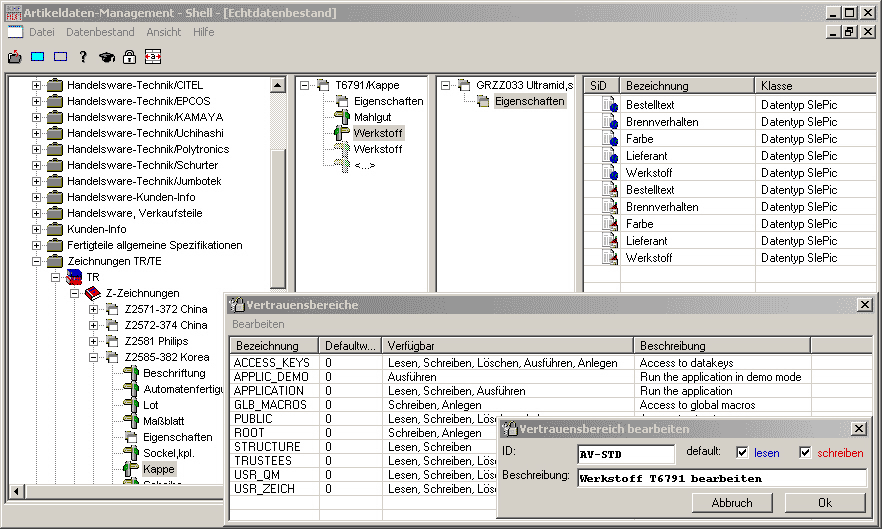
Task: Open help via the question mark icon
Action: 83,56
